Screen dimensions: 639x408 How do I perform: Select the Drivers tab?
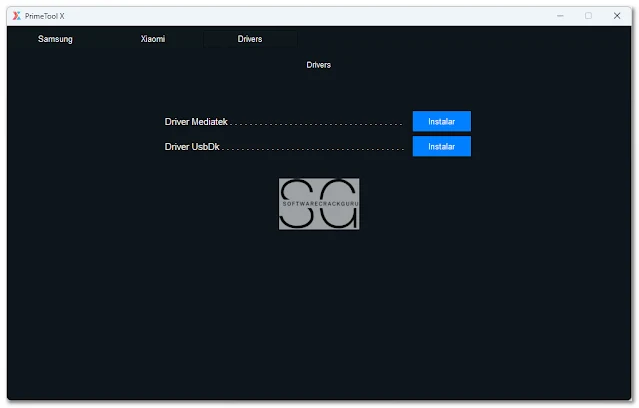click(x=250, y=39)
